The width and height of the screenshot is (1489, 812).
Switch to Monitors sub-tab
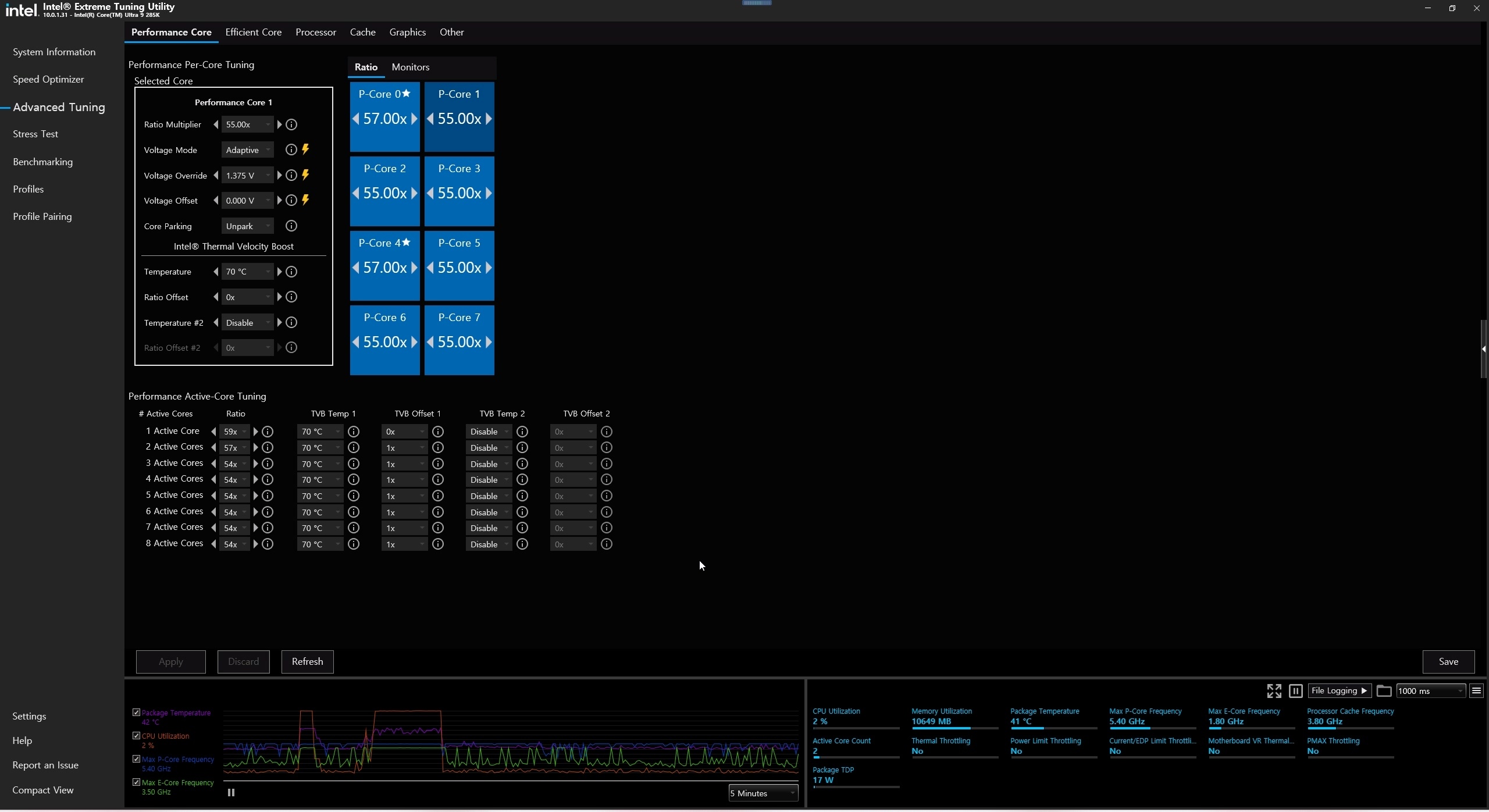[x=411, y=67]
